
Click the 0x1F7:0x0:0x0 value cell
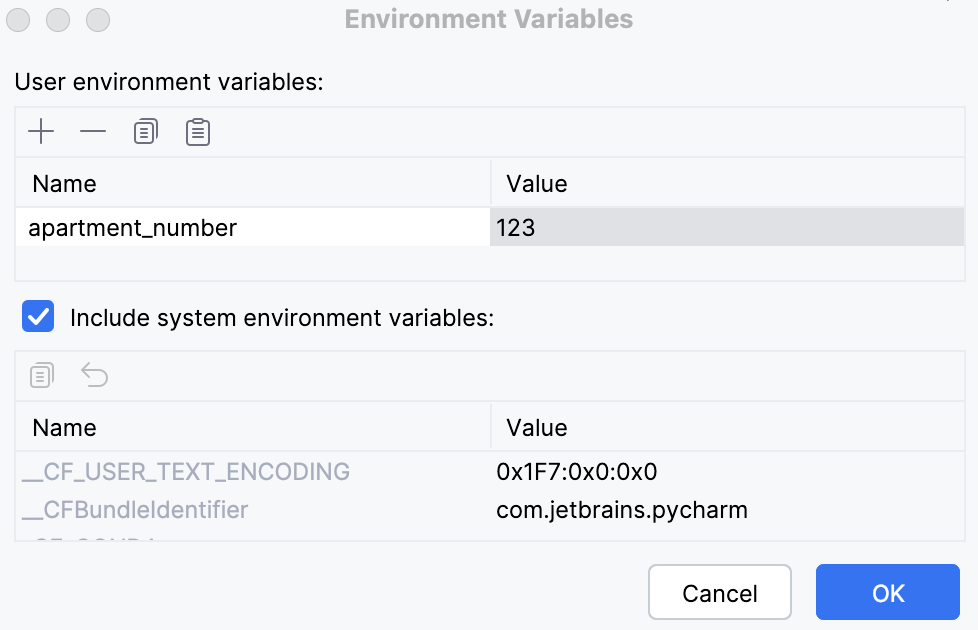click(x=575, y=471)
